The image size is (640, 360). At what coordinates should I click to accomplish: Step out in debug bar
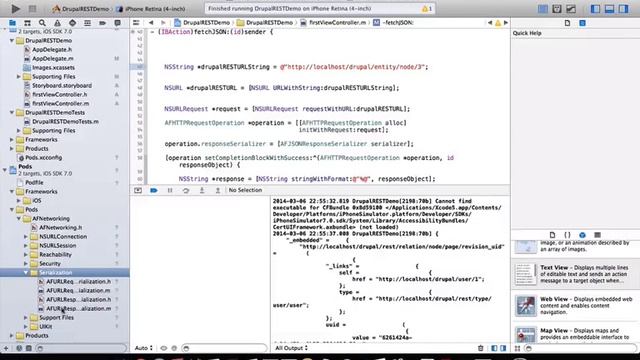click(218, 190)
